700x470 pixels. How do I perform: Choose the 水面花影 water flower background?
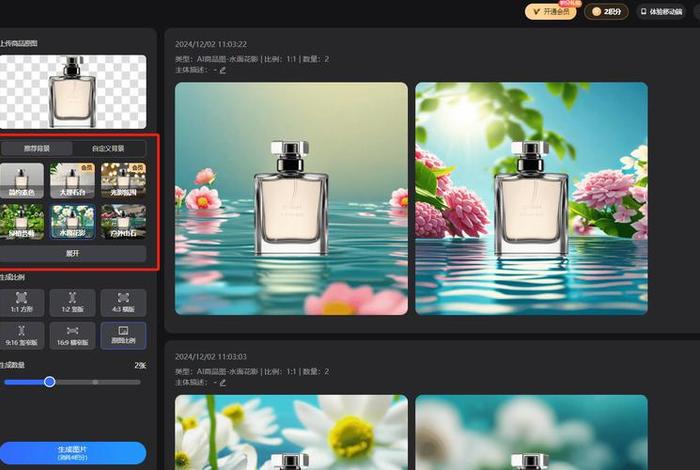[73, 221]
